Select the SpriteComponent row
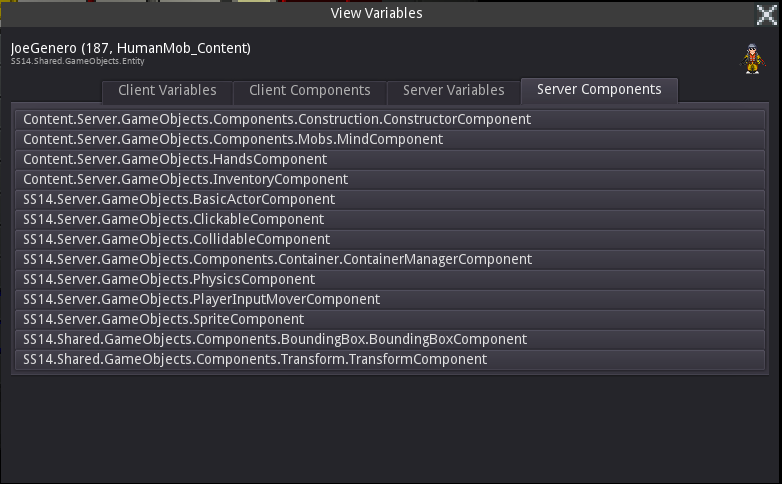Viewport: 782px width, 484px height. (390, 319)
